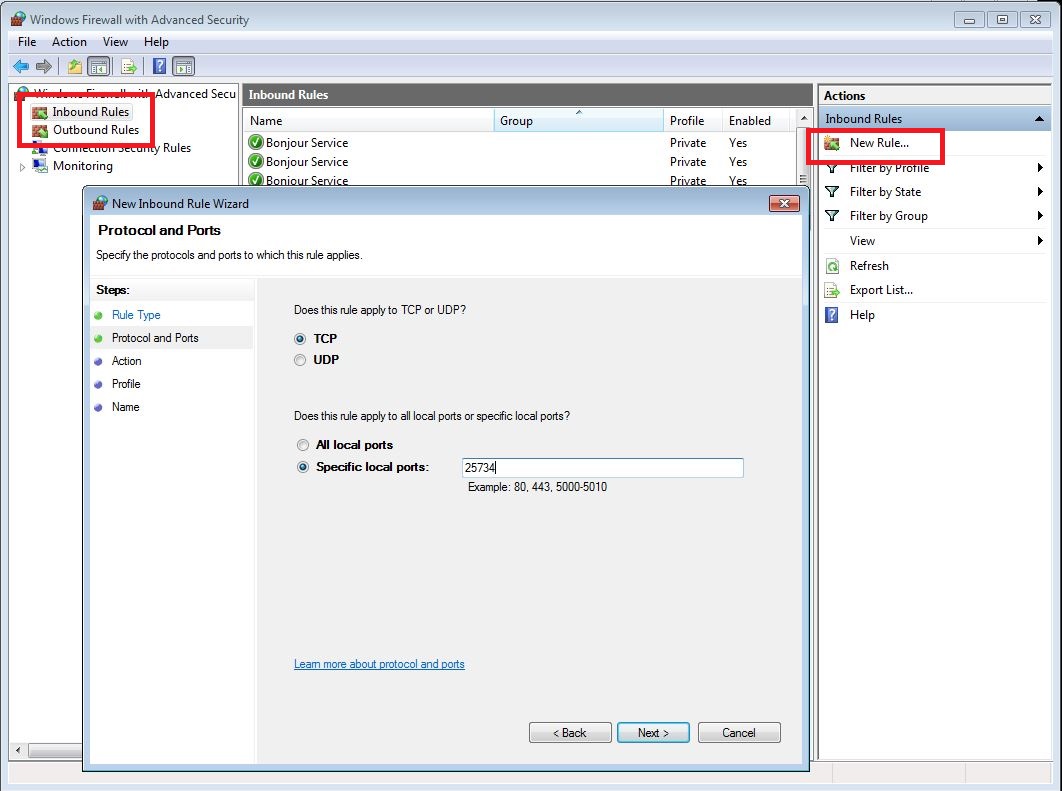Open Learn more about protocol and ports link
1062x791 pixels.
pos(379,664)
